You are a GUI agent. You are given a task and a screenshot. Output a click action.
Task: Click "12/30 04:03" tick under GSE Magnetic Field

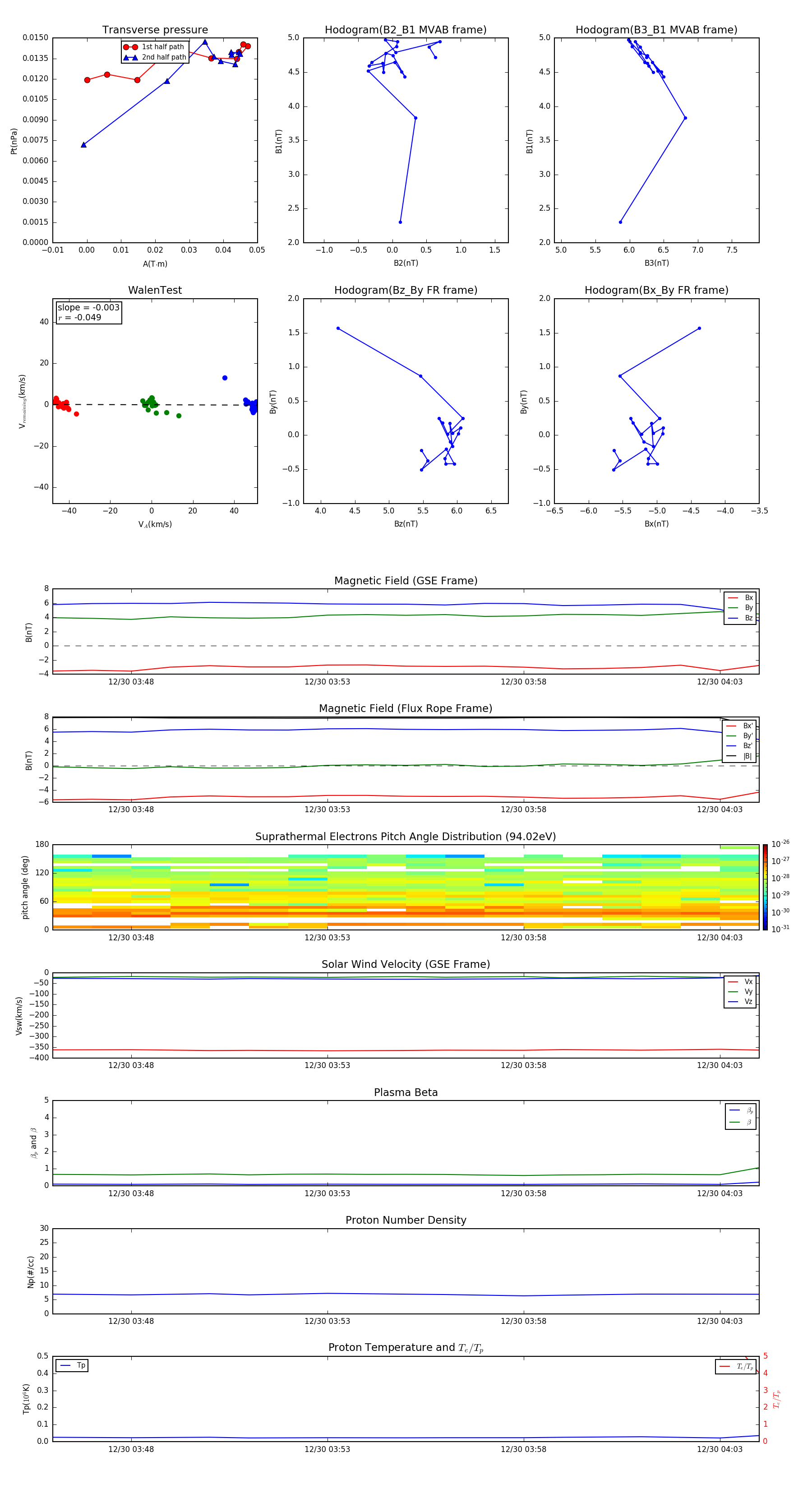click(x=720, y=681)
